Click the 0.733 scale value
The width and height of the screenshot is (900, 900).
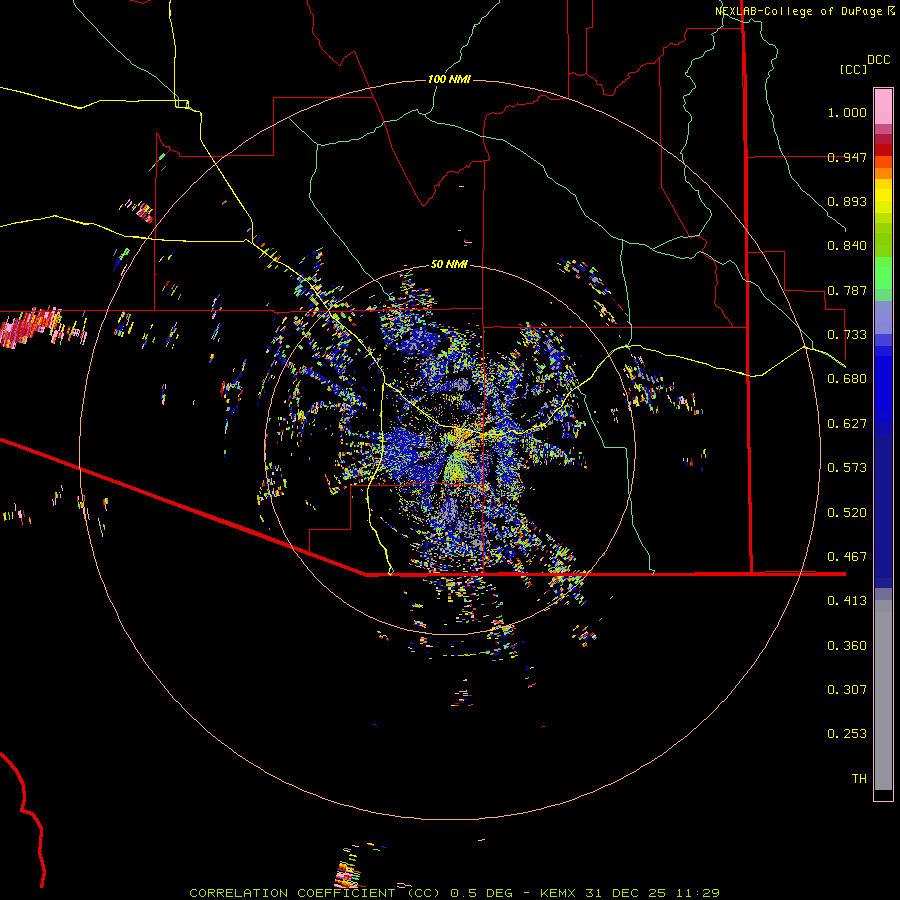point(847,335)
